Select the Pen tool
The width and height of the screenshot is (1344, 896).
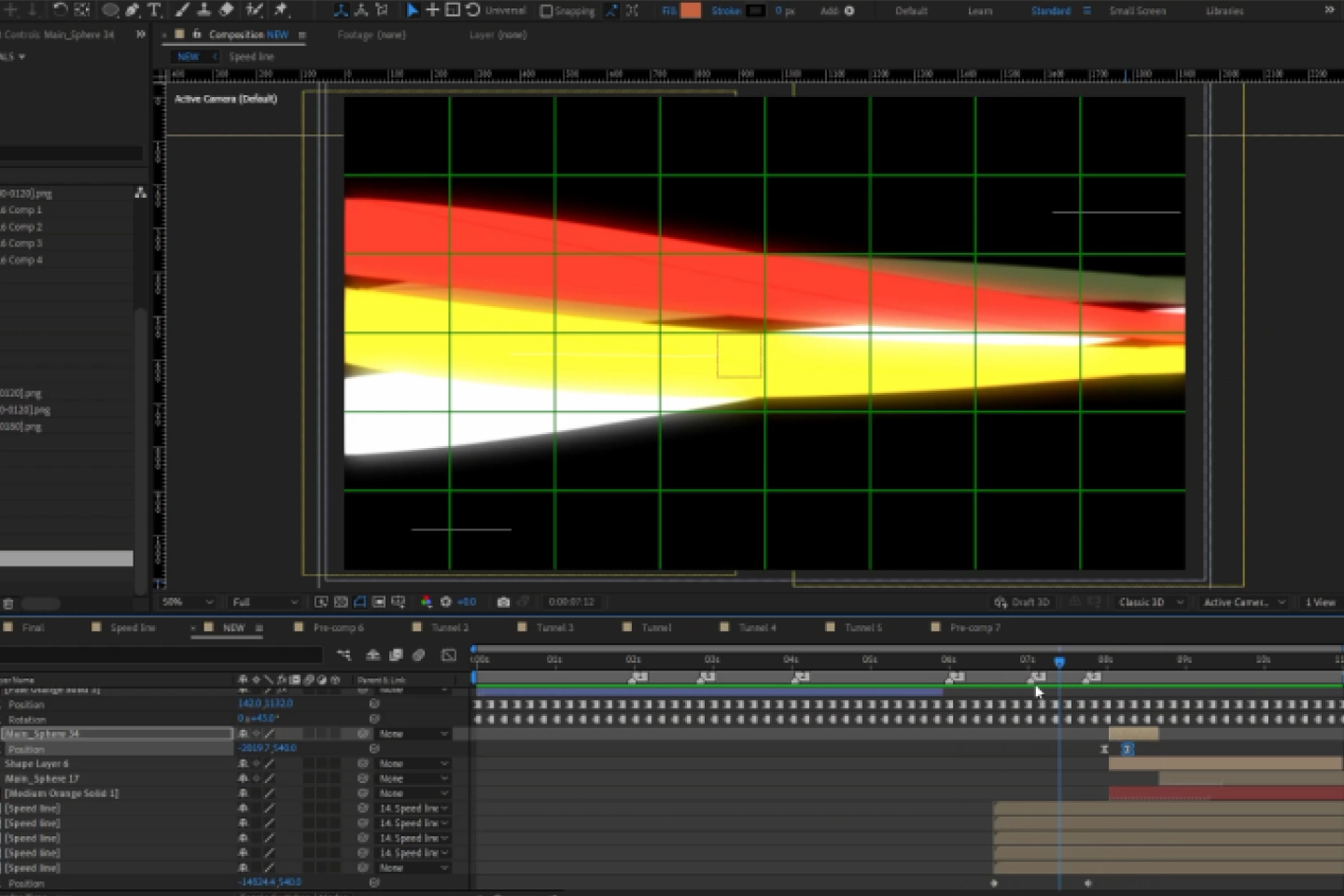[x=133, y=10]
